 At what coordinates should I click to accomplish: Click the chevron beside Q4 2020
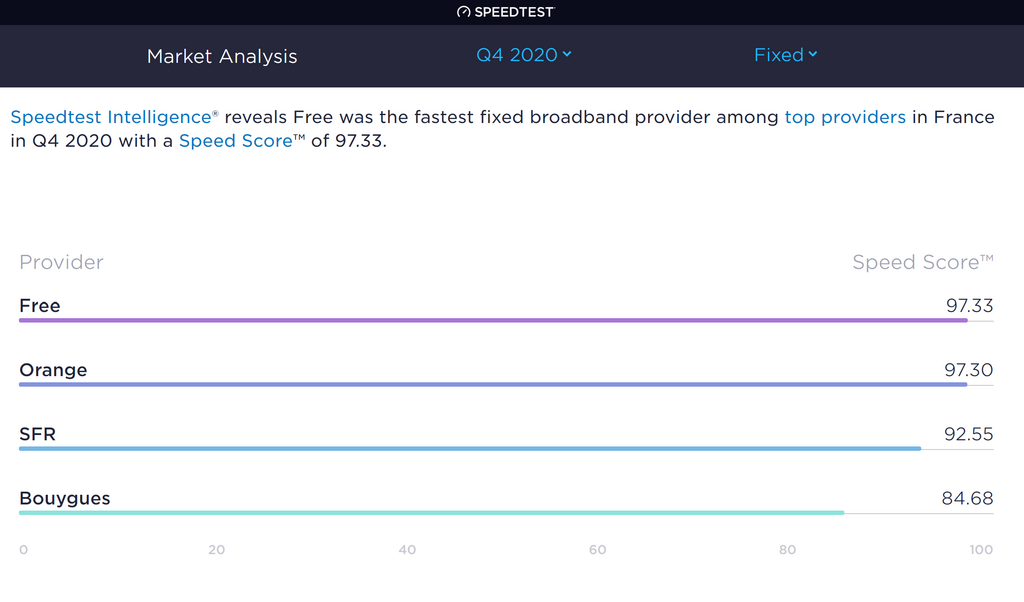567,54
